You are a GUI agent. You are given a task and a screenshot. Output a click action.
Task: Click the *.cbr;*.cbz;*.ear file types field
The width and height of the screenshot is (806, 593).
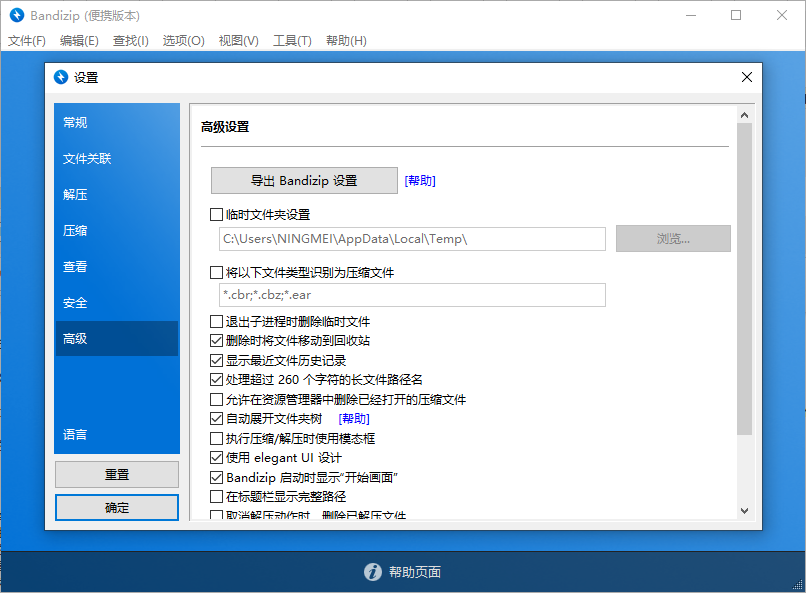412,295
